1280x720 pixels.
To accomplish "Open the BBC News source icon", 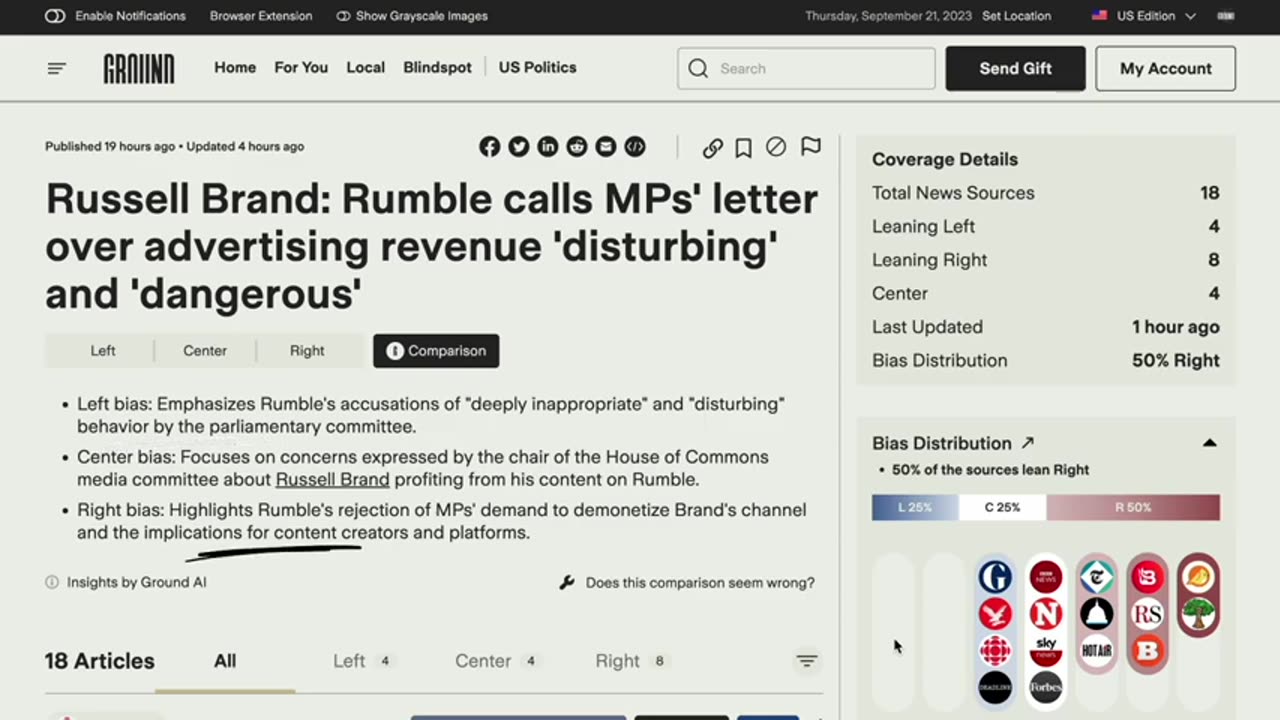I will [1046, 577].
